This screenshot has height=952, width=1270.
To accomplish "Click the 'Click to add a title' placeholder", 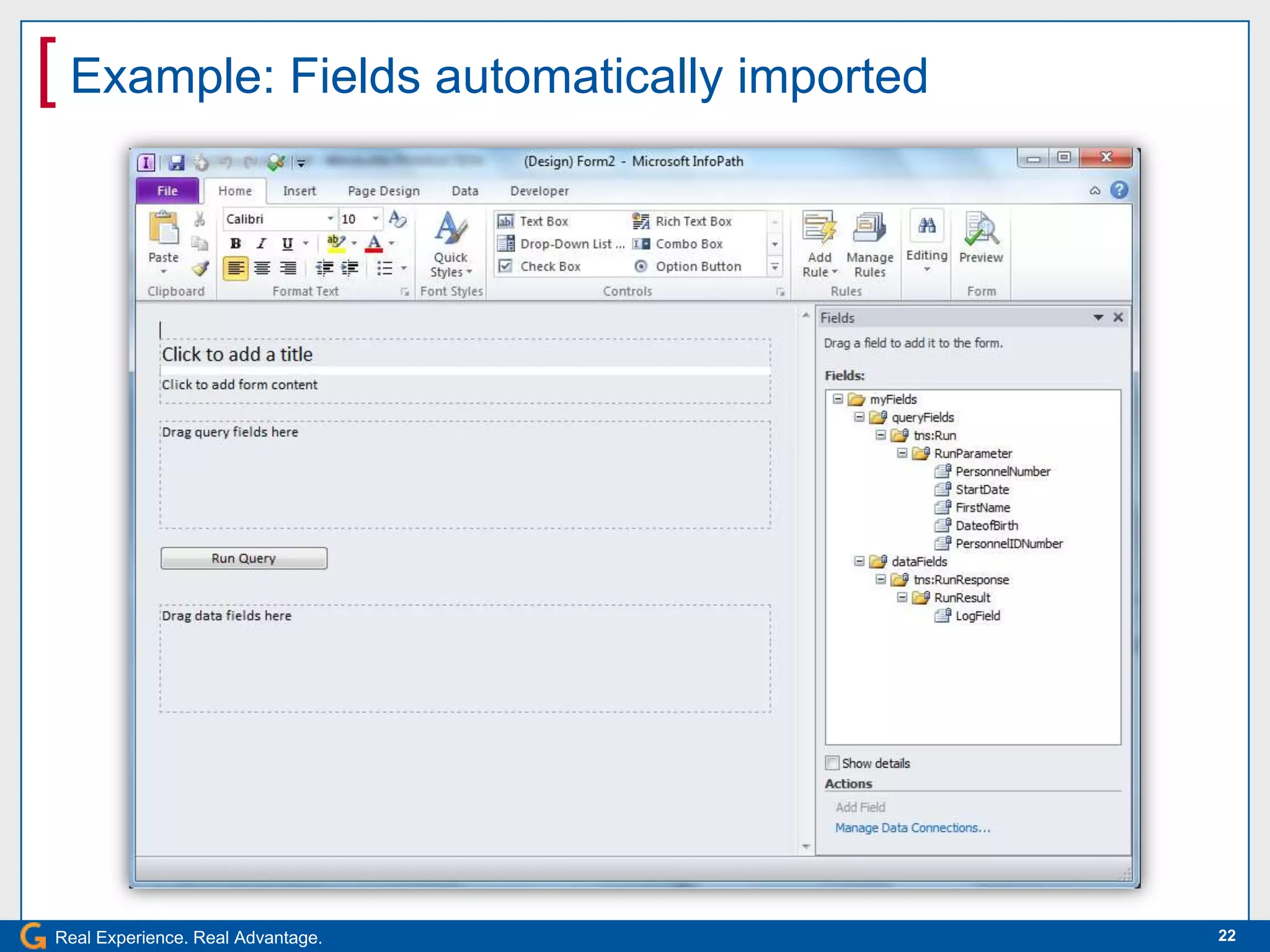I will point(237,355).
